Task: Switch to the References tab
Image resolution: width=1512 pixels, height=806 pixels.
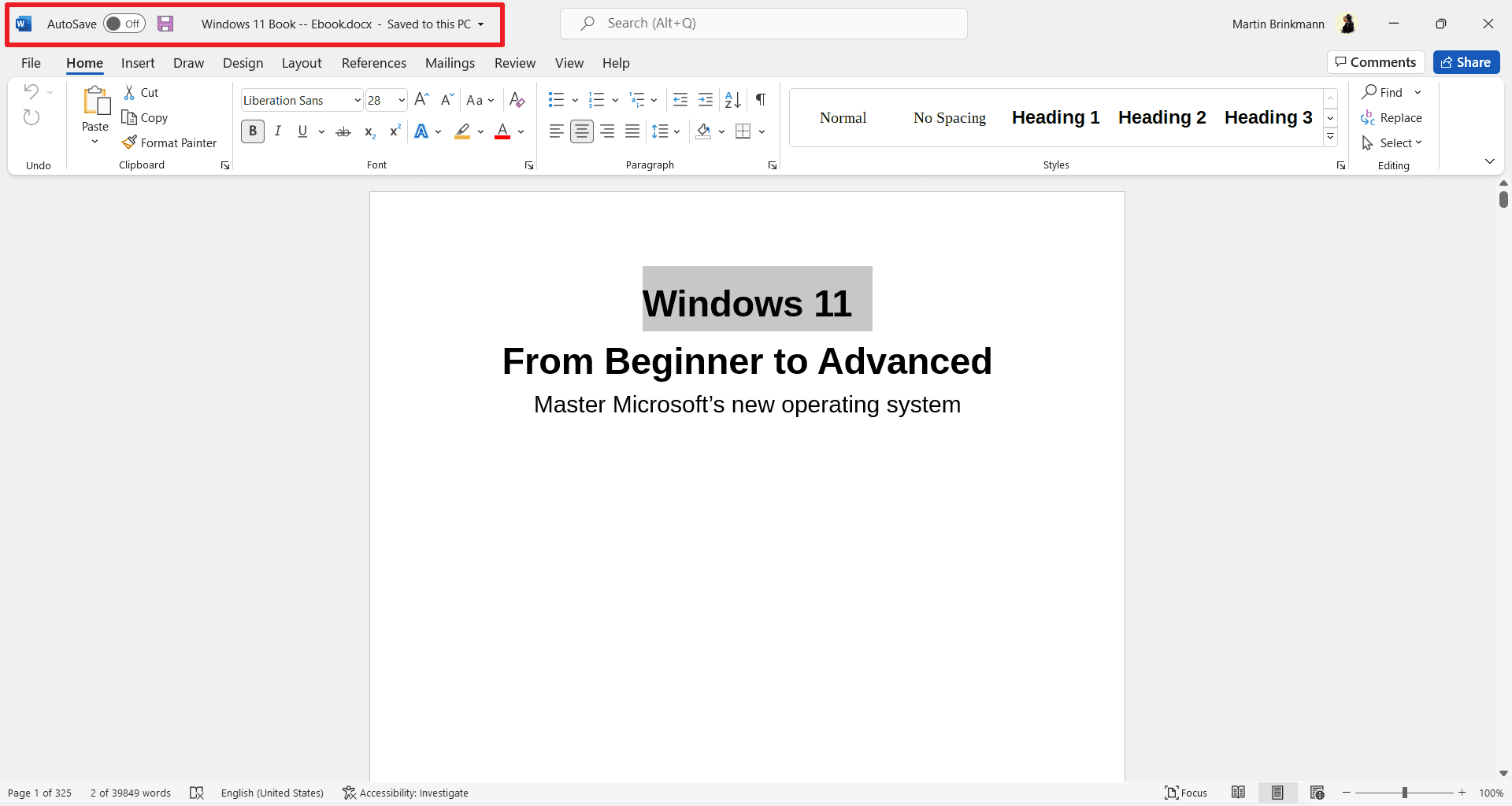Action: [374, 63]
